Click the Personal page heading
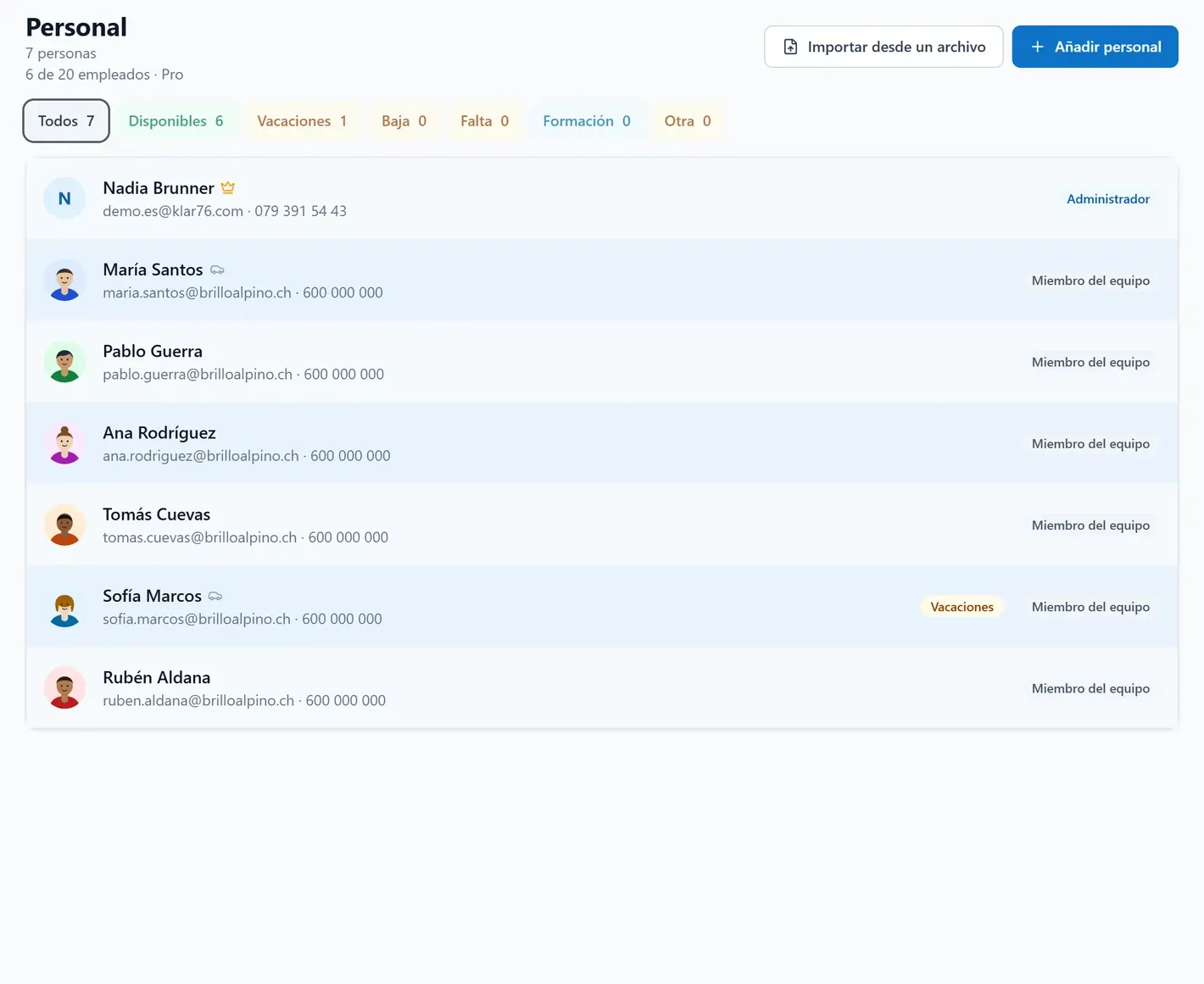1204x984 pixels. (x=76, y=27)
